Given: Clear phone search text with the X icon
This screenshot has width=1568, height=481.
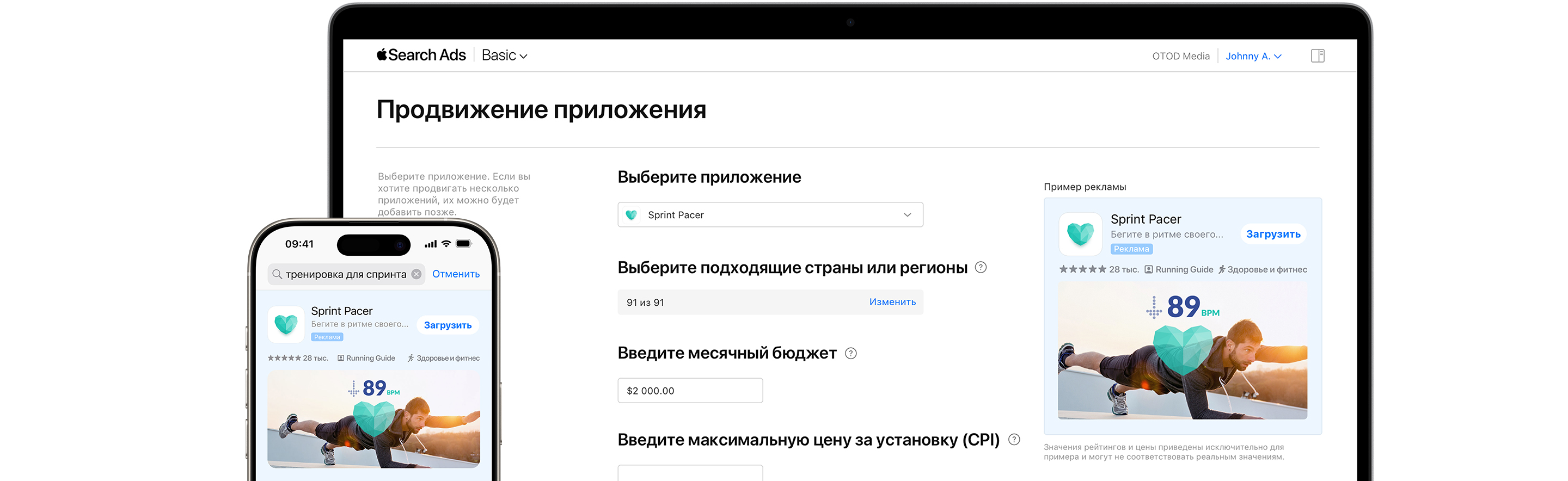Looking at the screenshot, I should pyautogui.click(x=416, y=274).
